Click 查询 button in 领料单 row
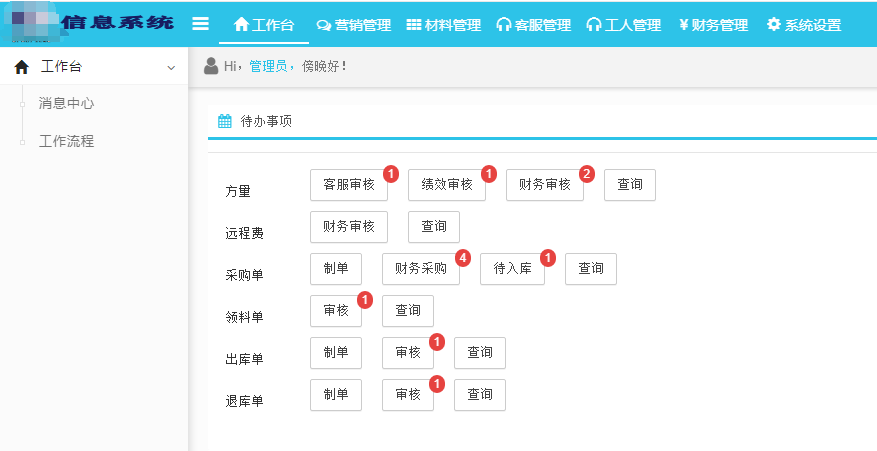The width and height of the screenshot is (877, 451). click(408, 311)
